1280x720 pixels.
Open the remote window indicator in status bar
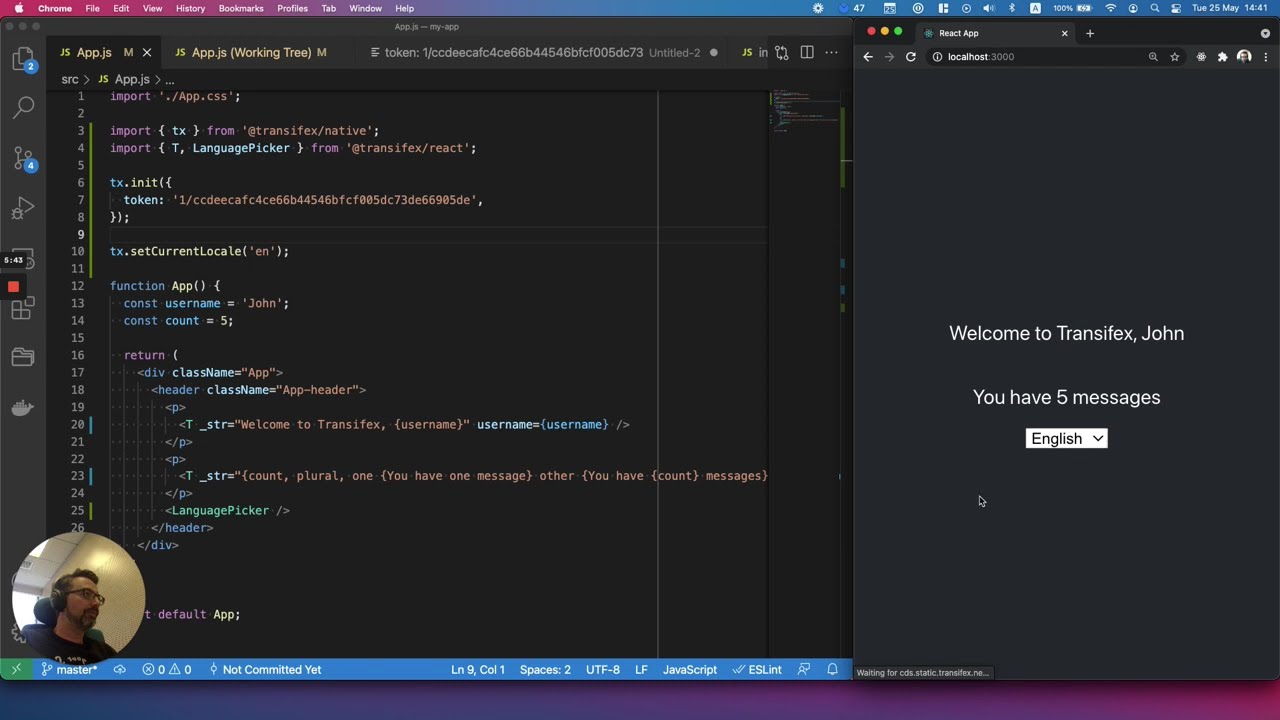(x=16, y=669)
